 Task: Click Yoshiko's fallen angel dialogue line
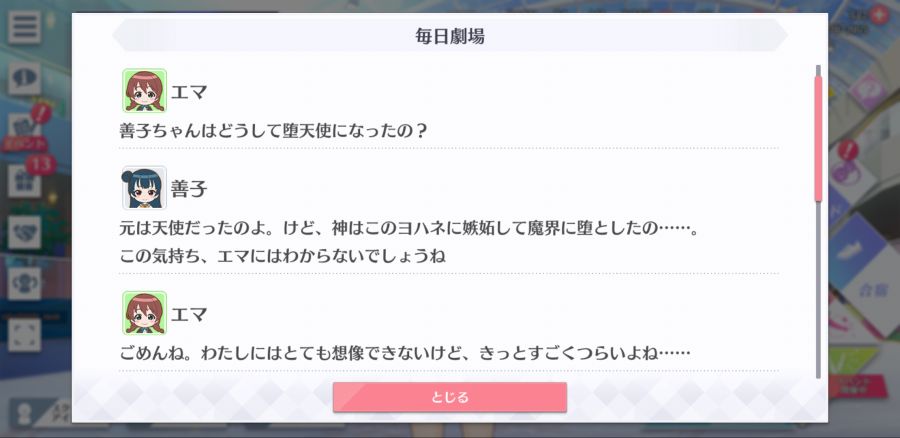coord(408,242)
